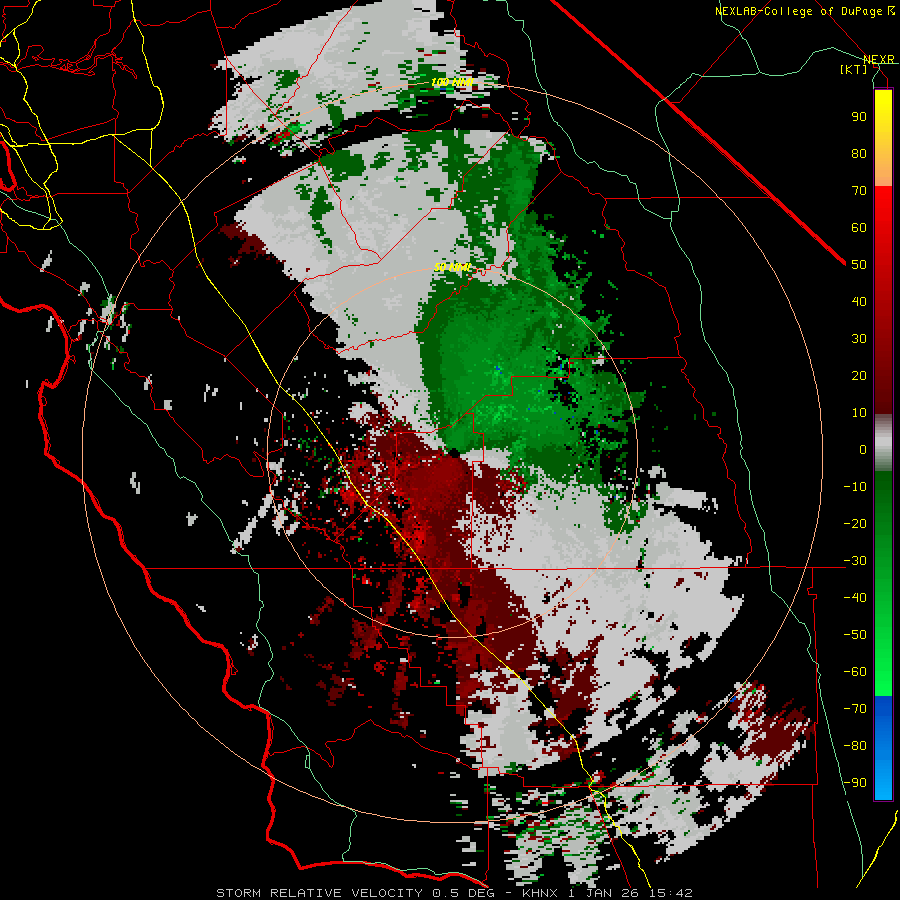The image size is (900, 900).
Task: Select the positive 80 knot scale label
Action: click(x=859, y=154)
